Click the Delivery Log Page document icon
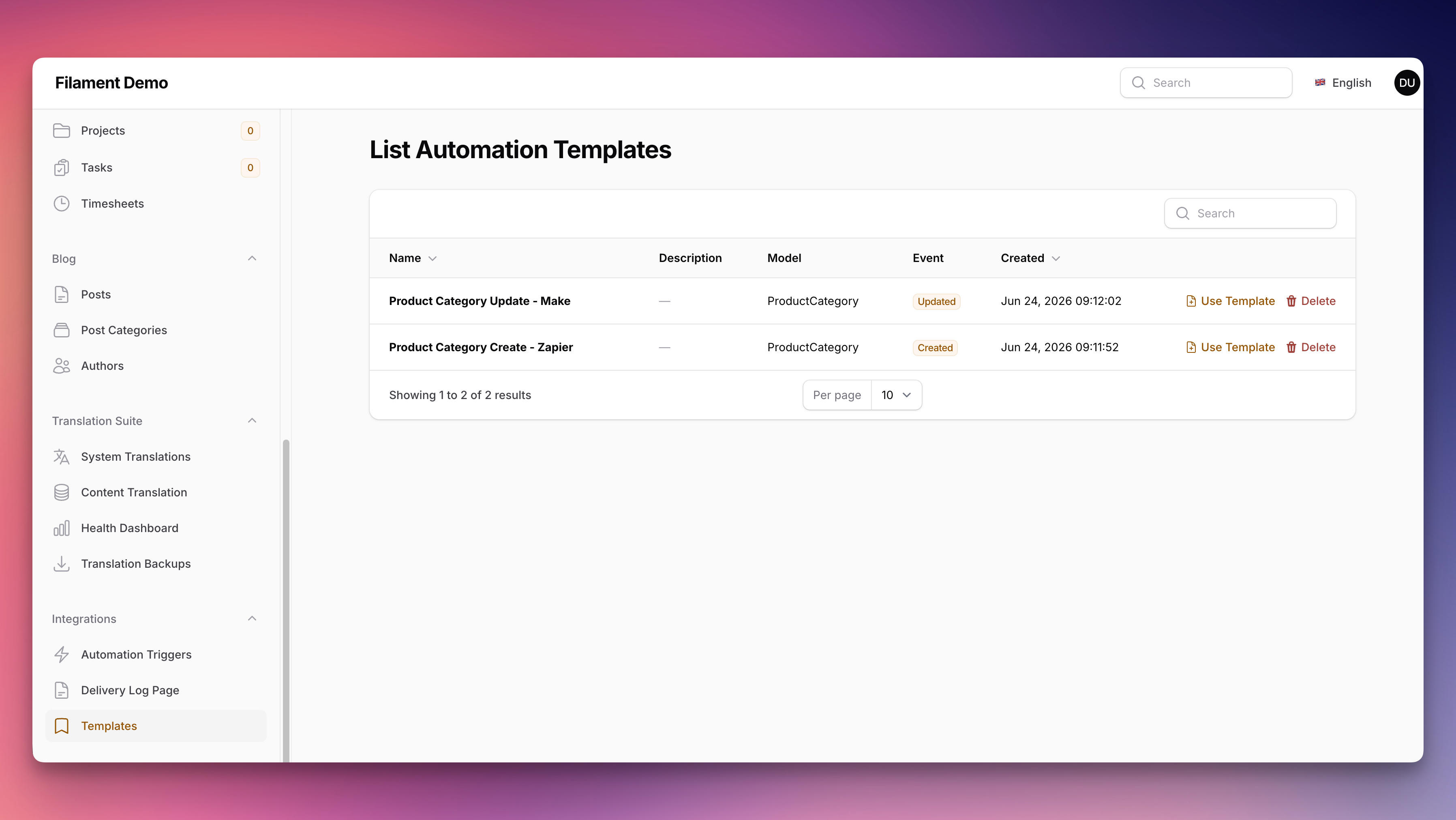1456x820 pixels. coord(61,690)
